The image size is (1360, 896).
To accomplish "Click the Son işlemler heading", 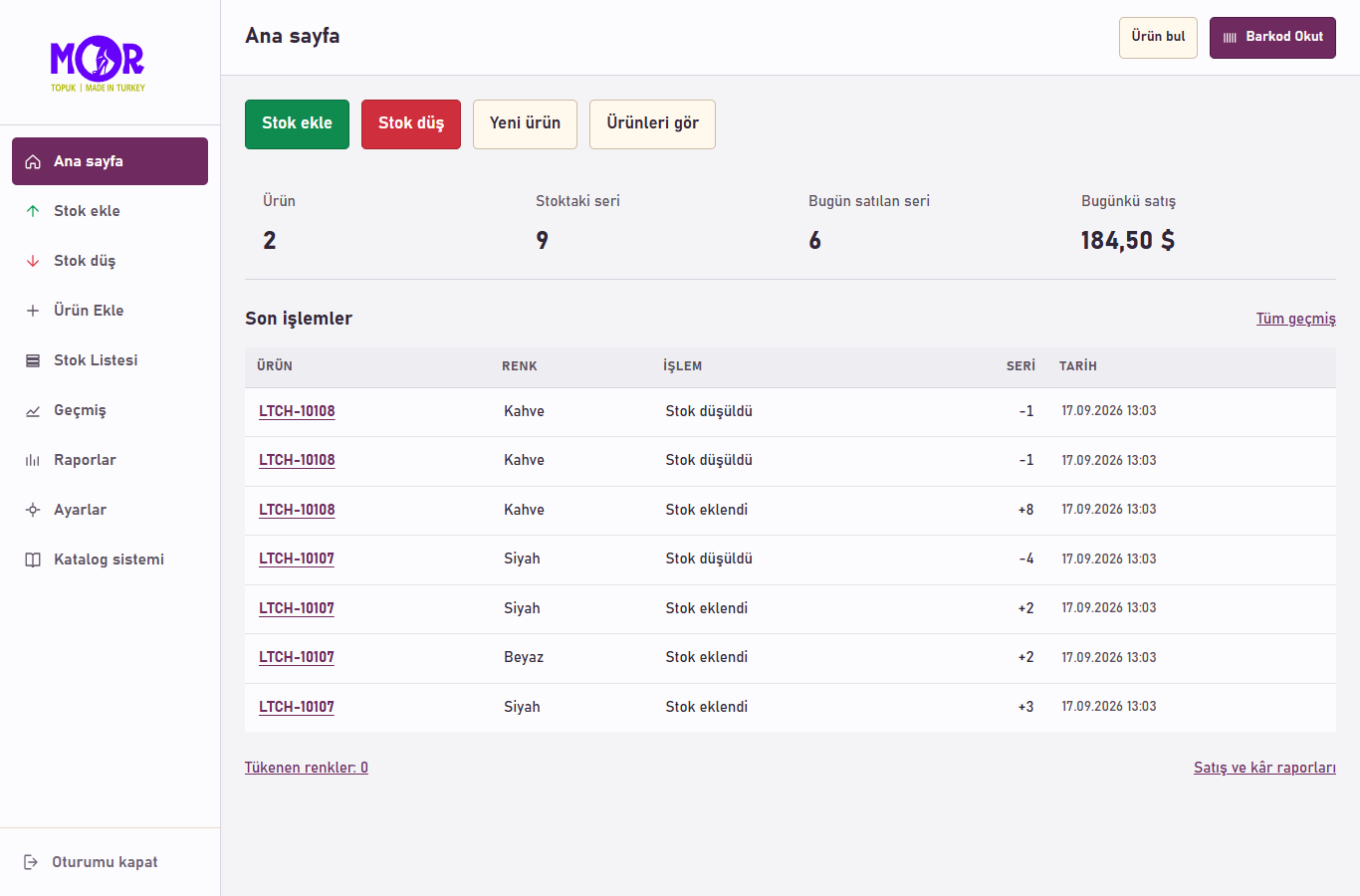I will point(299,319).
